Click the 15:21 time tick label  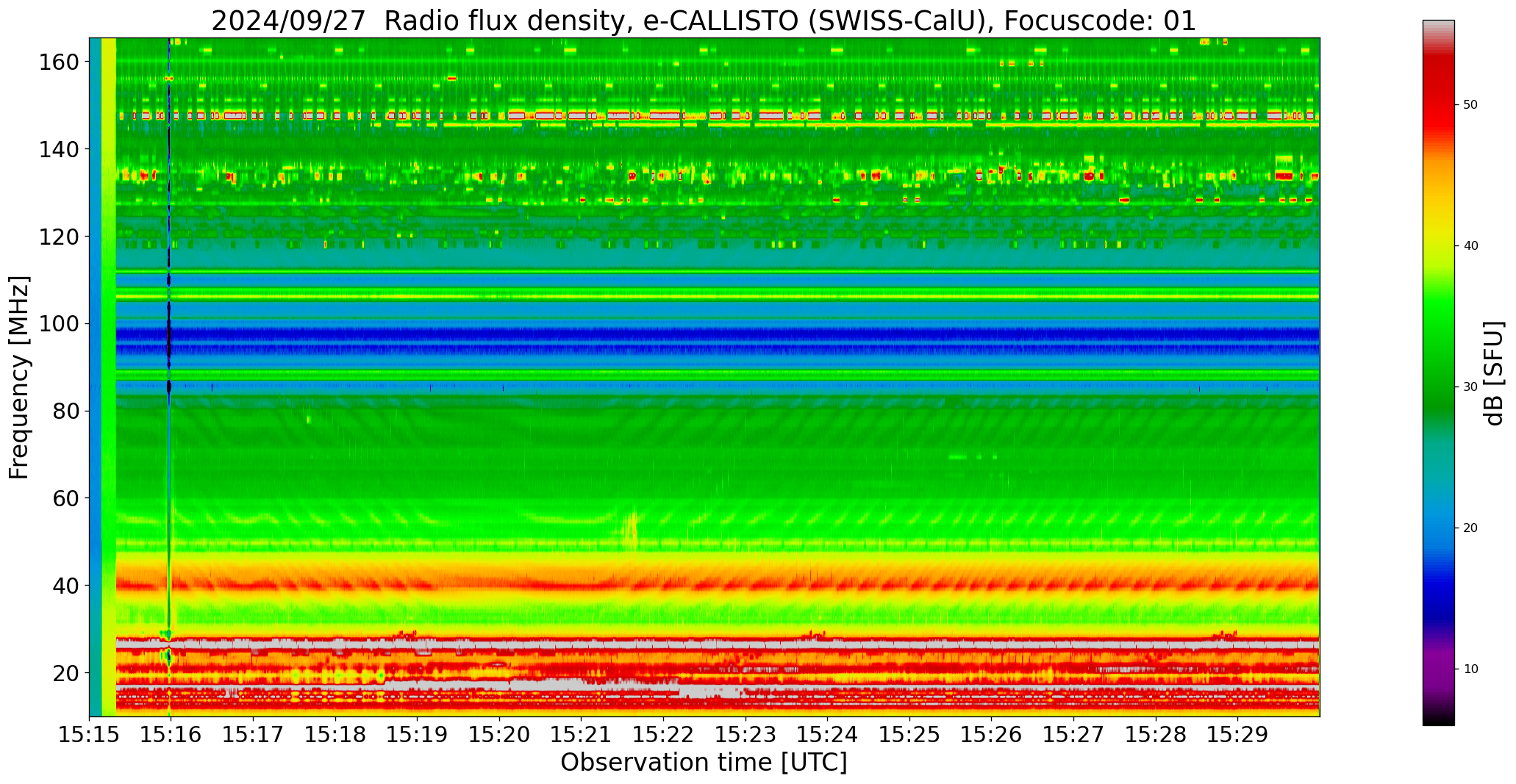pos(582,733)
